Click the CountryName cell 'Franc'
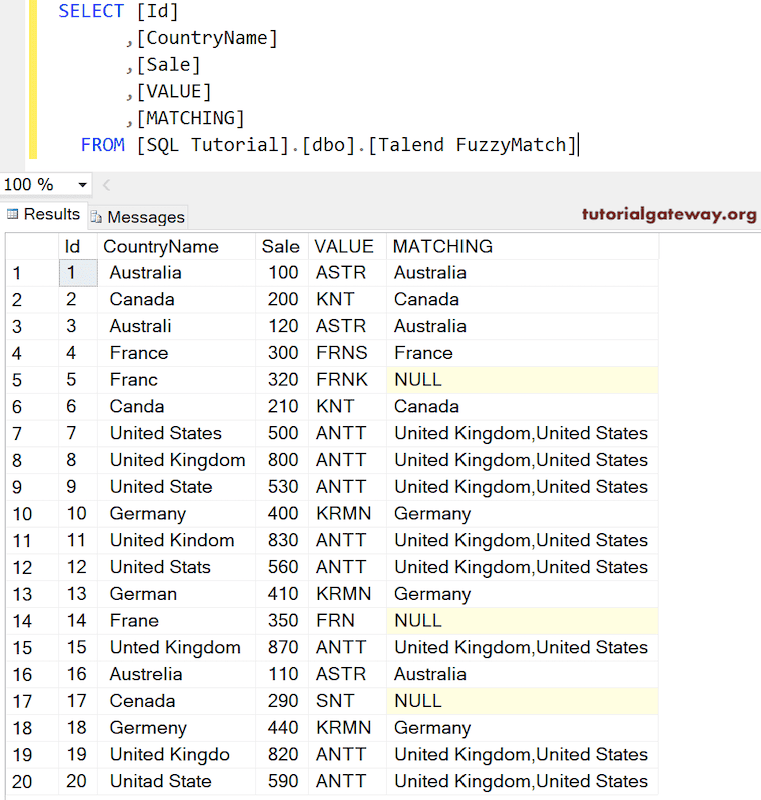 pyautogui.click(x=176, y=380)
